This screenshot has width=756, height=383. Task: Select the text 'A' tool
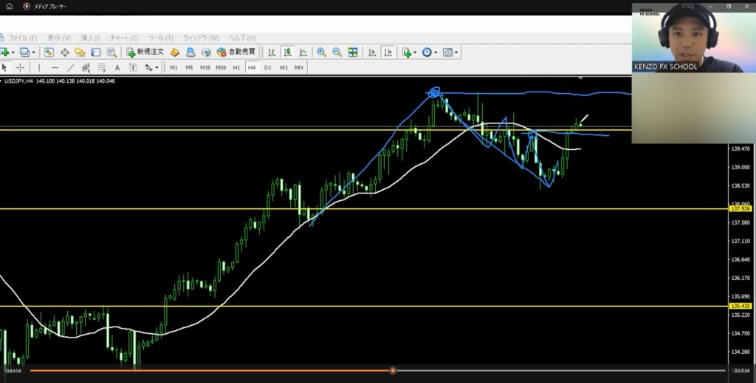(117, 68)
